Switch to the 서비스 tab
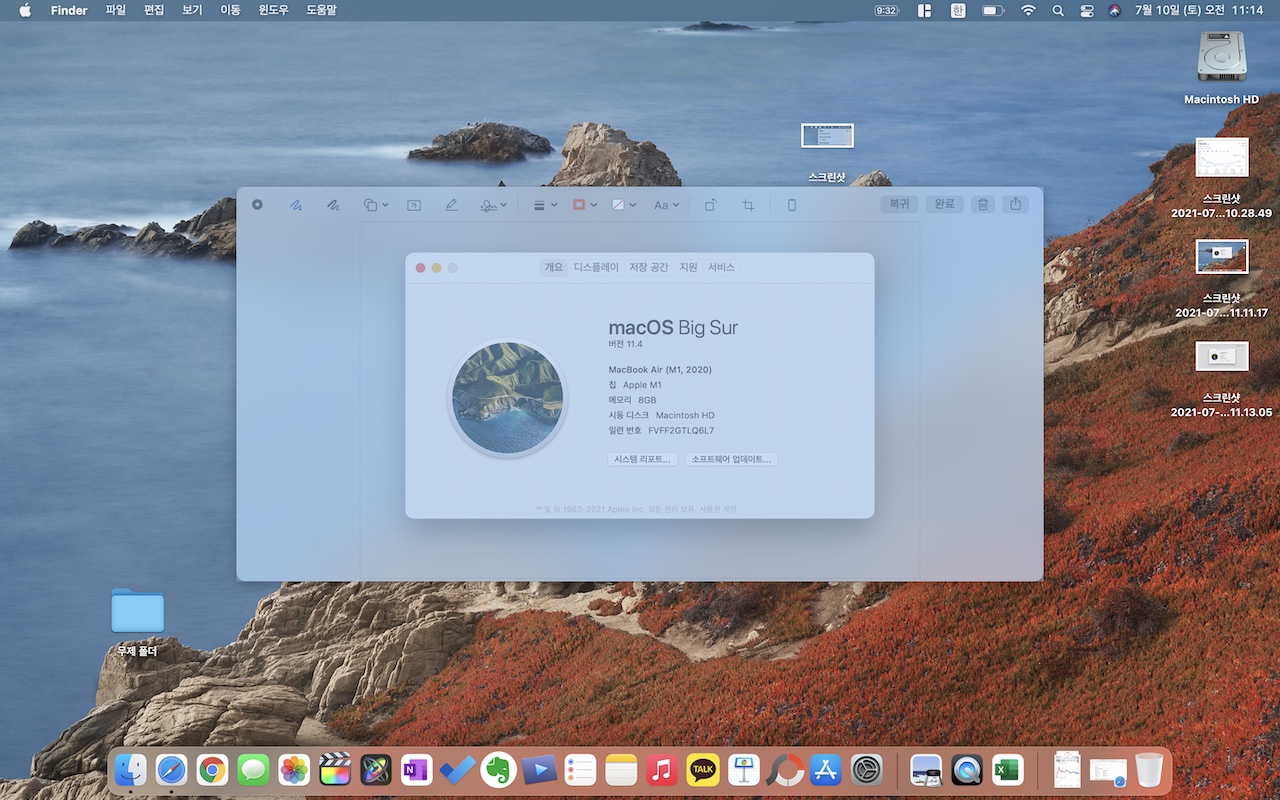The height and width of the screenshot is (800, 1280). coord(721,267)
